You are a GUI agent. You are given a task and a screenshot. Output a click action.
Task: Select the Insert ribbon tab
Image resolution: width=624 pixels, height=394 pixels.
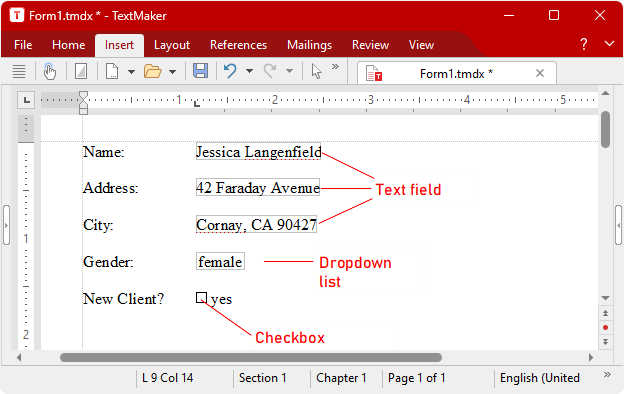tap(119, 45)
